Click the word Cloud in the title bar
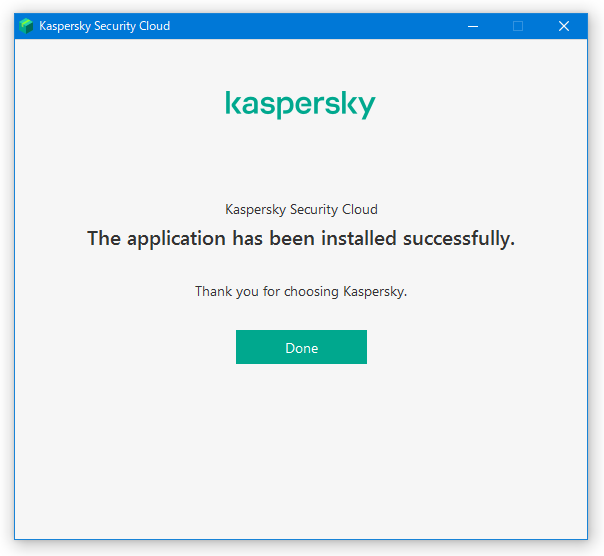604x556 pixels. tap(154, 26)
